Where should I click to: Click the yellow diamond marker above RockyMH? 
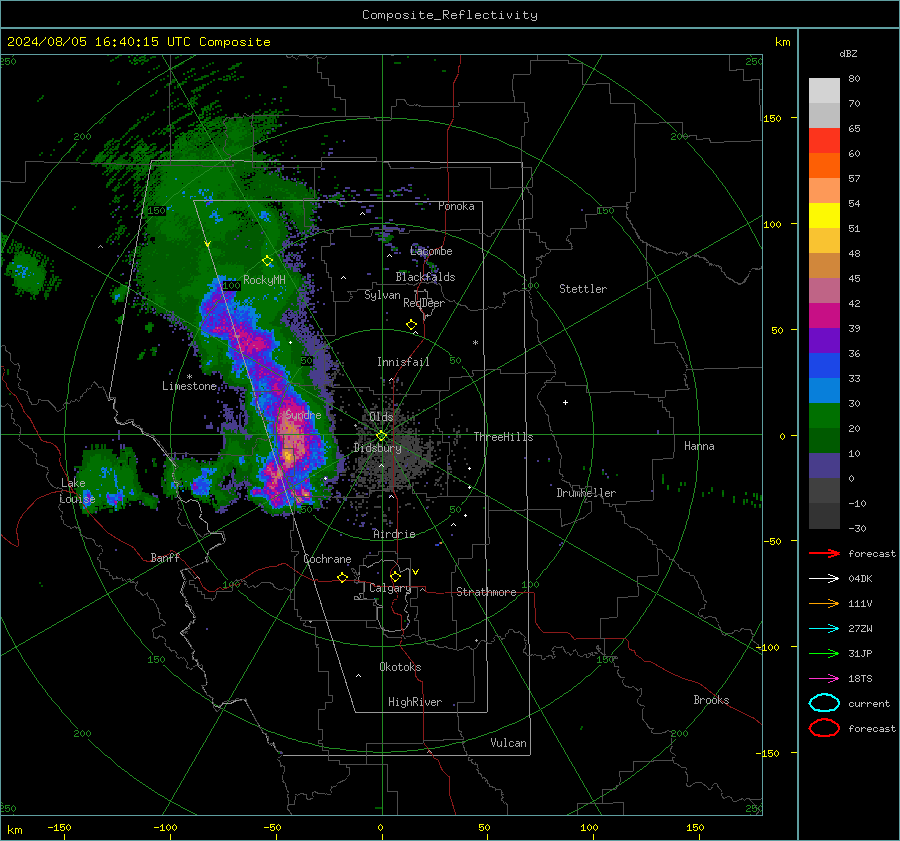267,261
